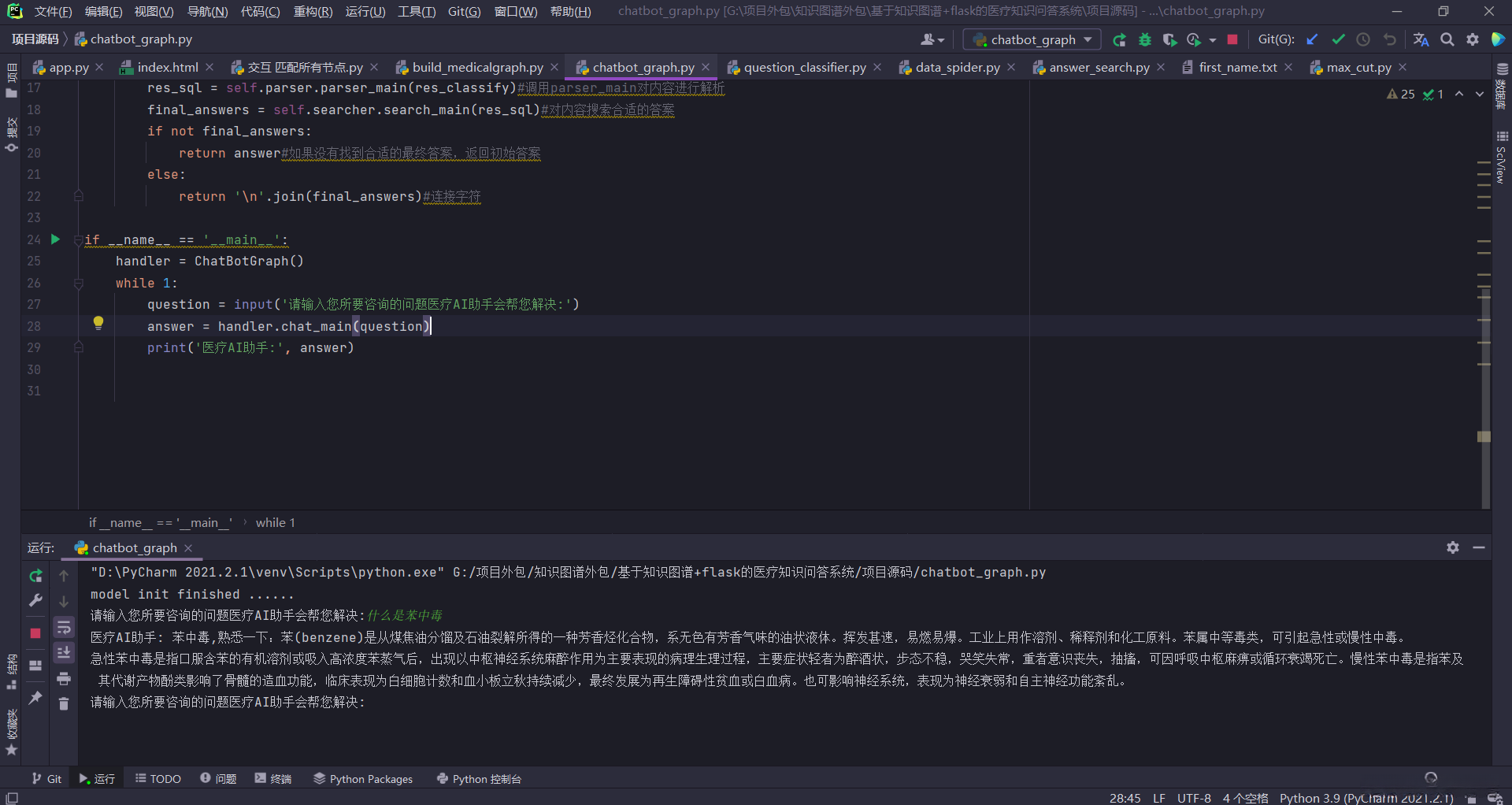Open the profiler dropdown arrow

pos(1214,39)
